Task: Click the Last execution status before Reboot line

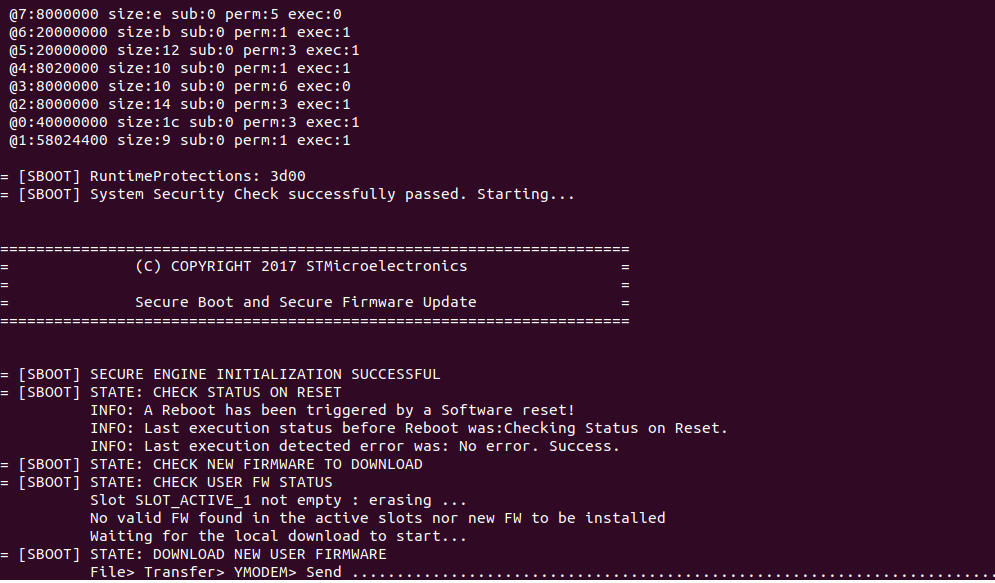Action: (409, 428)
